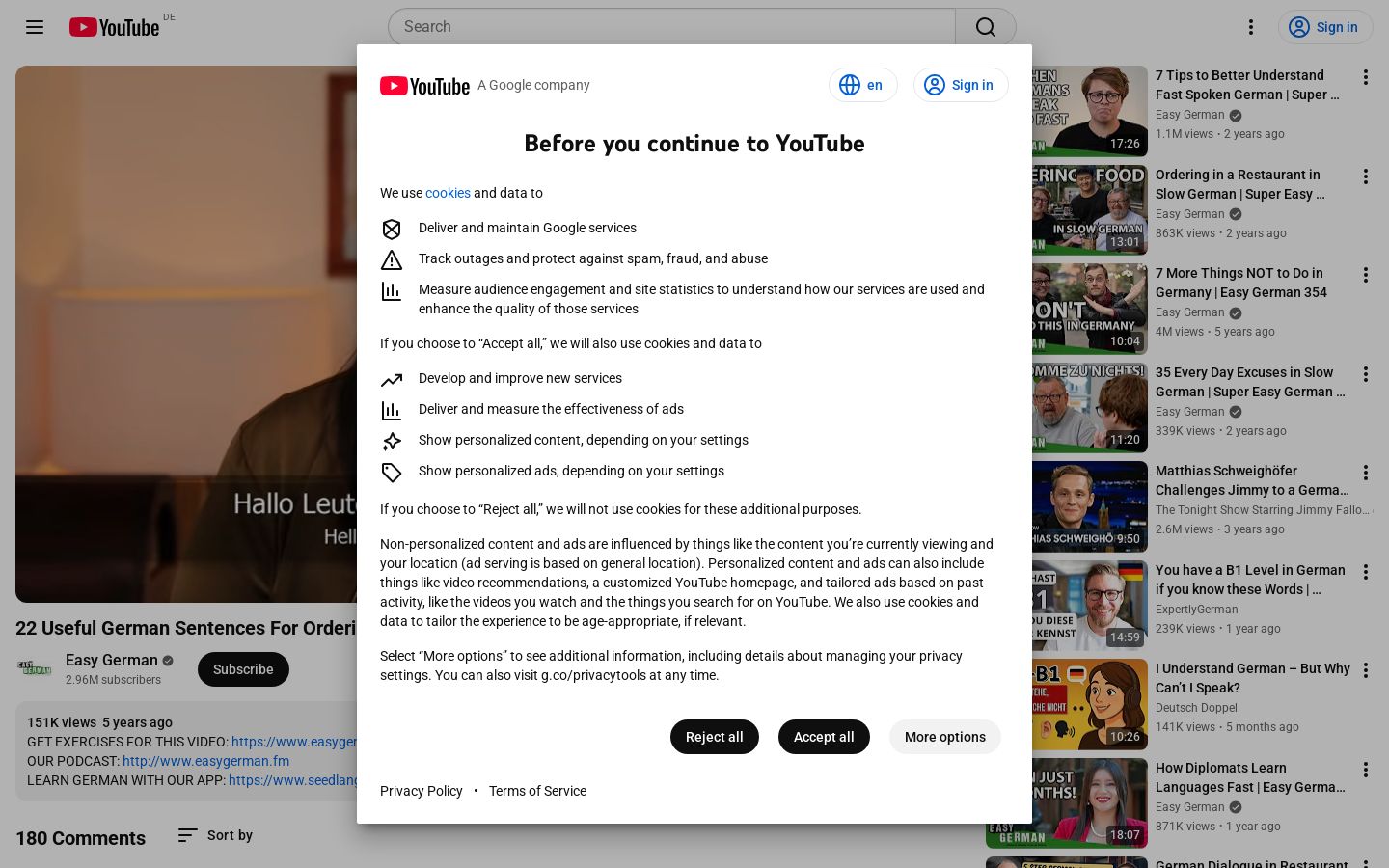Open the Sort by comments dropdown
The width and height of the screenshot is (1389, 868).
point(215,835)
